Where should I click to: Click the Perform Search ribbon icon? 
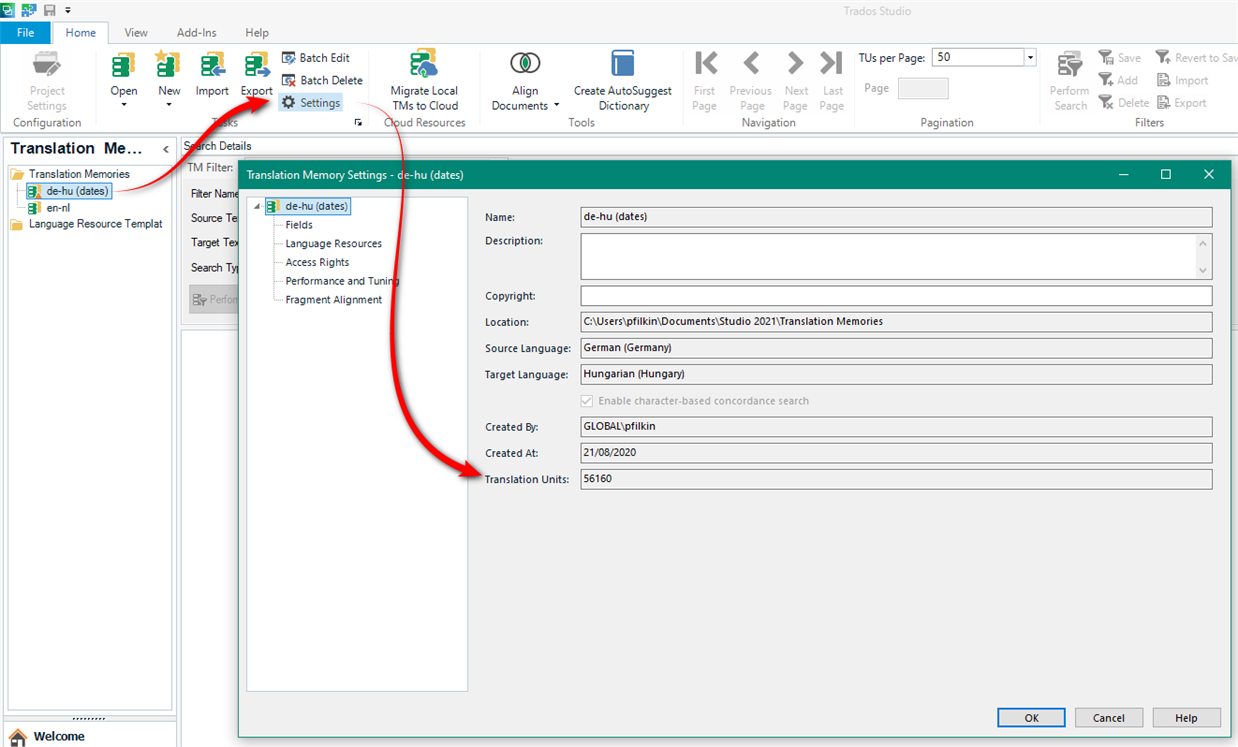pyautogui.click(x=1070, y=65)
